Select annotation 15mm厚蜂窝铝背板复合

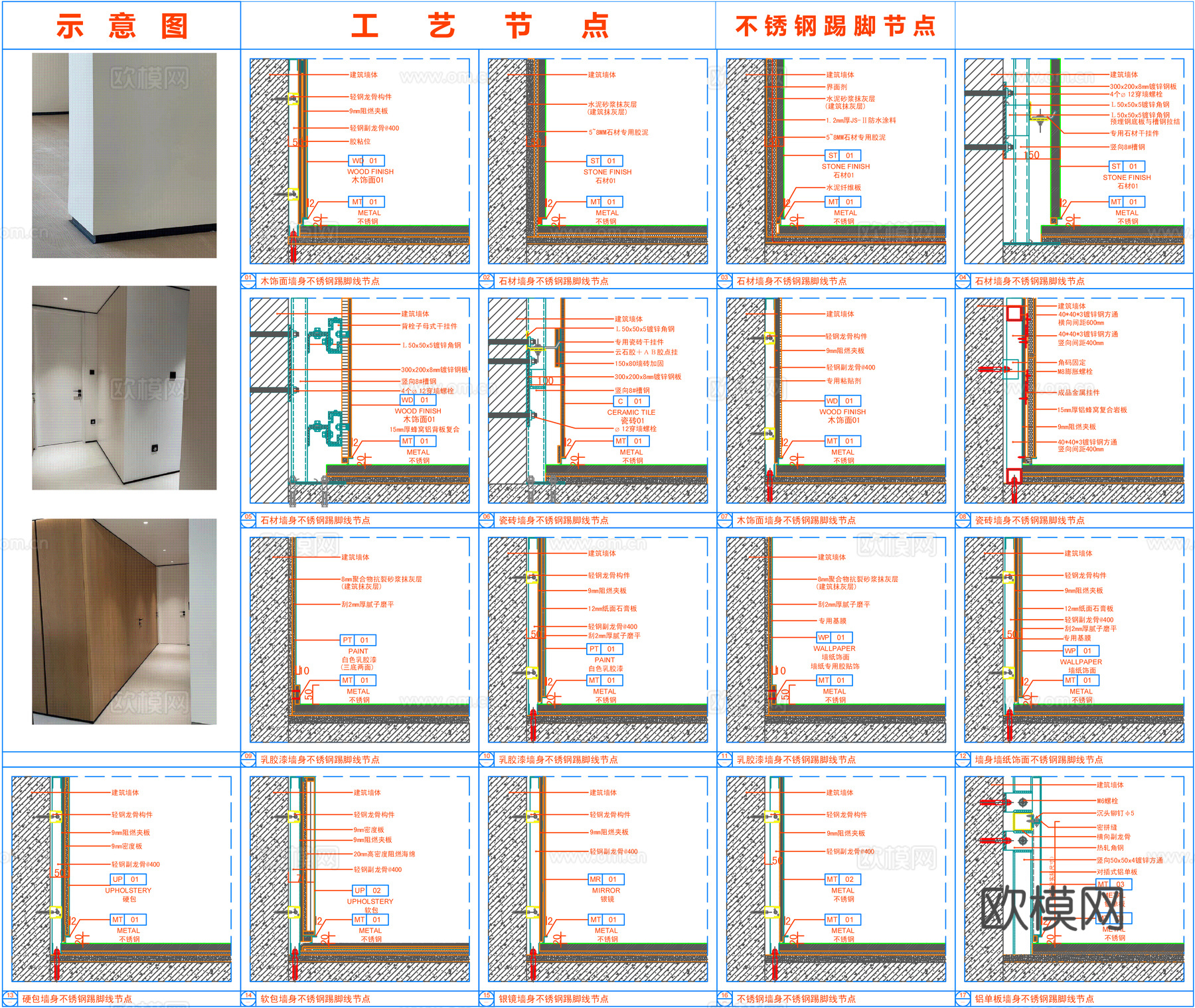click(x=424, y=430)
